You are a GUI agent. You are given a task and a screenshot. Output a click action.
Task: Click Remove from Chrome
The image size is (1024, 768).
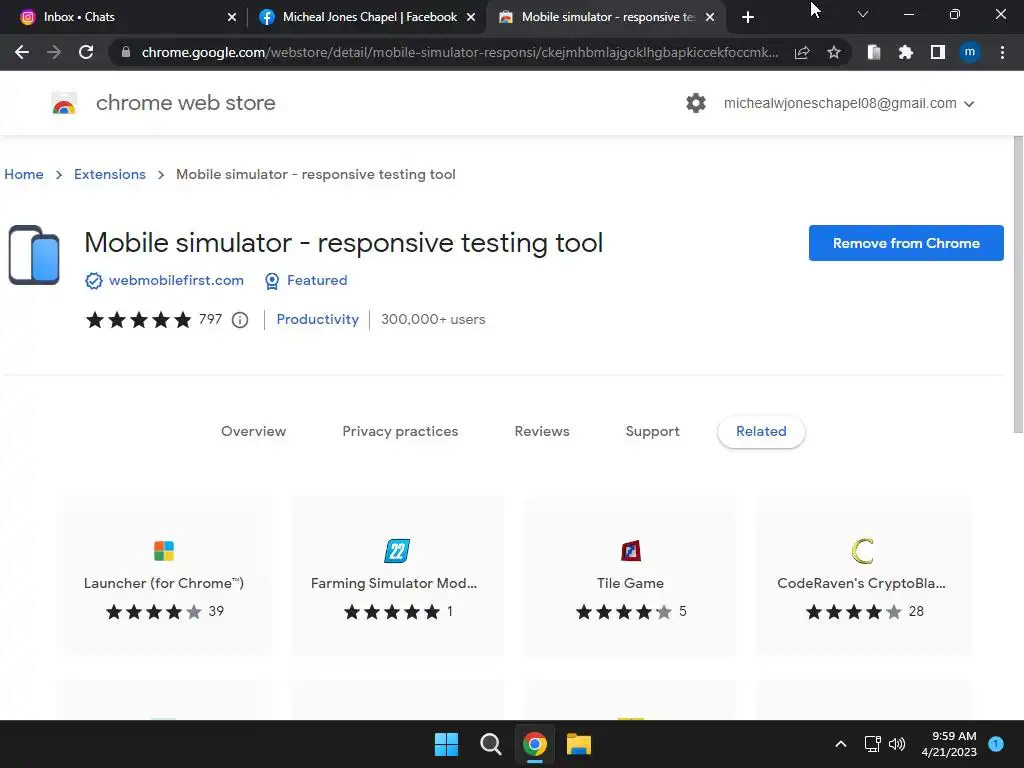point(906,243)
